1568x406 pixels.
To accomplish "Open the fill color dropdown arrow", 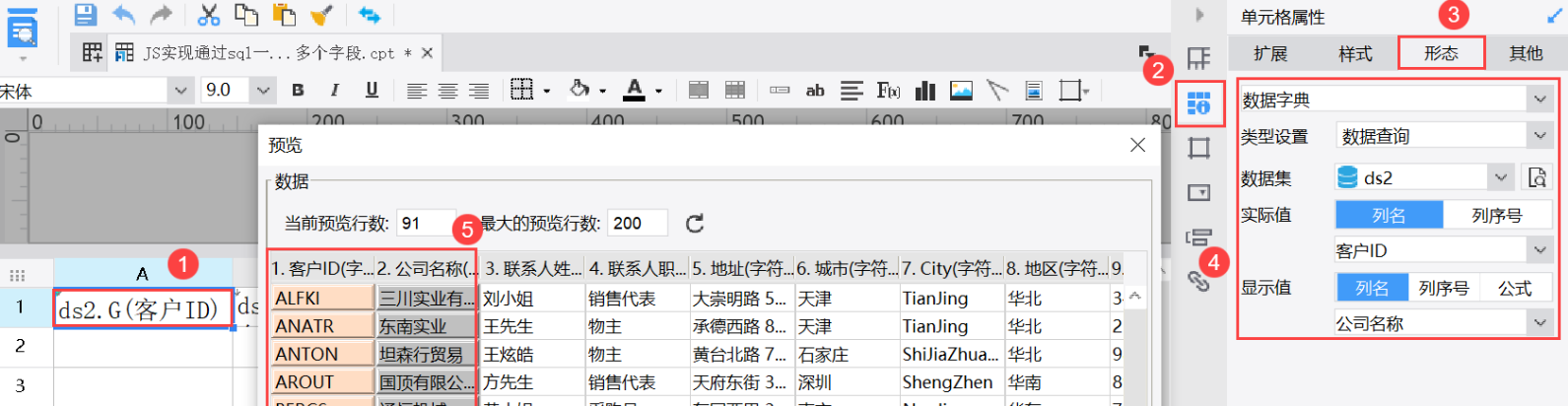I will [x=603, y=92].
